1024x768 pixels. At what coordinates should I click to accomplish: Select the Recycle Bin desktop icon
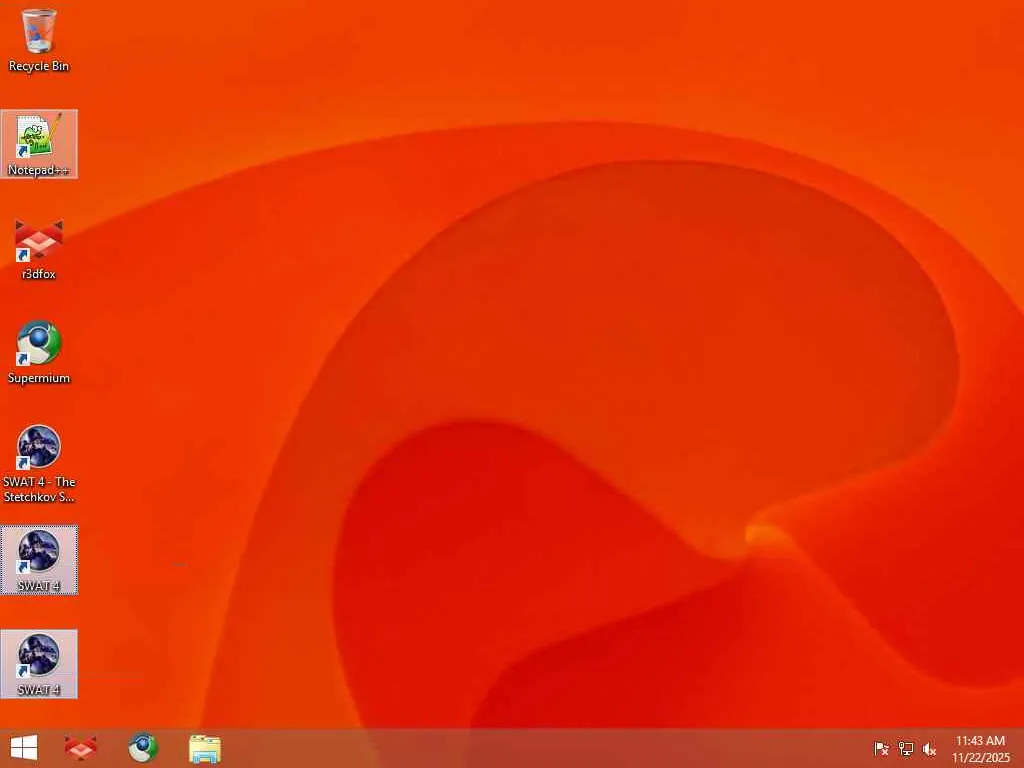(39, 40)
